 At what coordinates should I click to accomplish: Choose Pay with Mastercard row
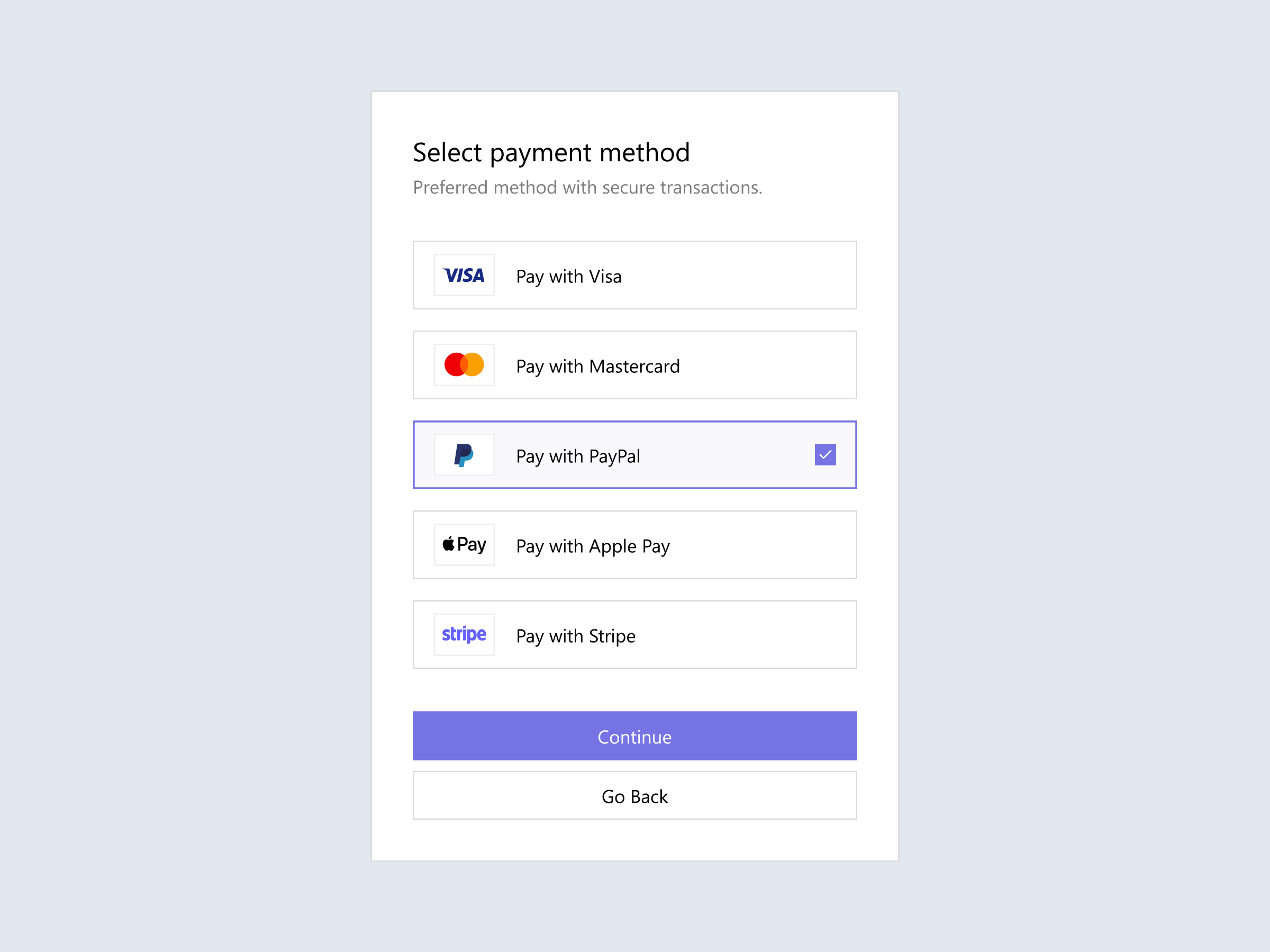(x=634, y=365)
